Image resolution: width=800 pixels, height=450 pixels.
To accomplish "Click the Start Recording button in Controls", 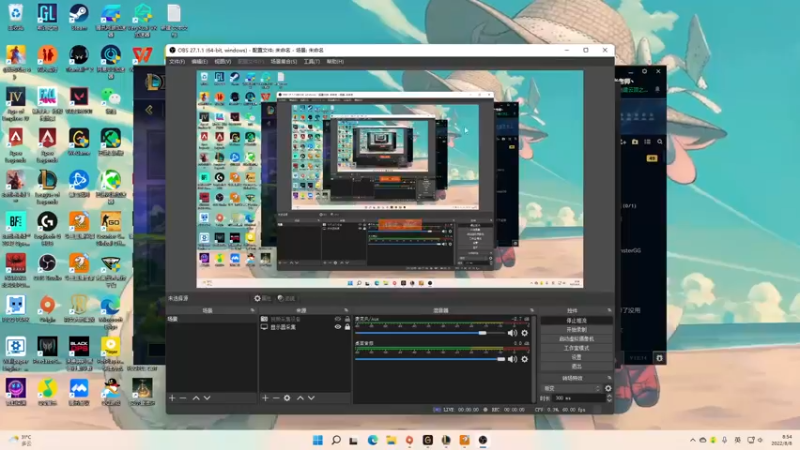I will (577, 330).
